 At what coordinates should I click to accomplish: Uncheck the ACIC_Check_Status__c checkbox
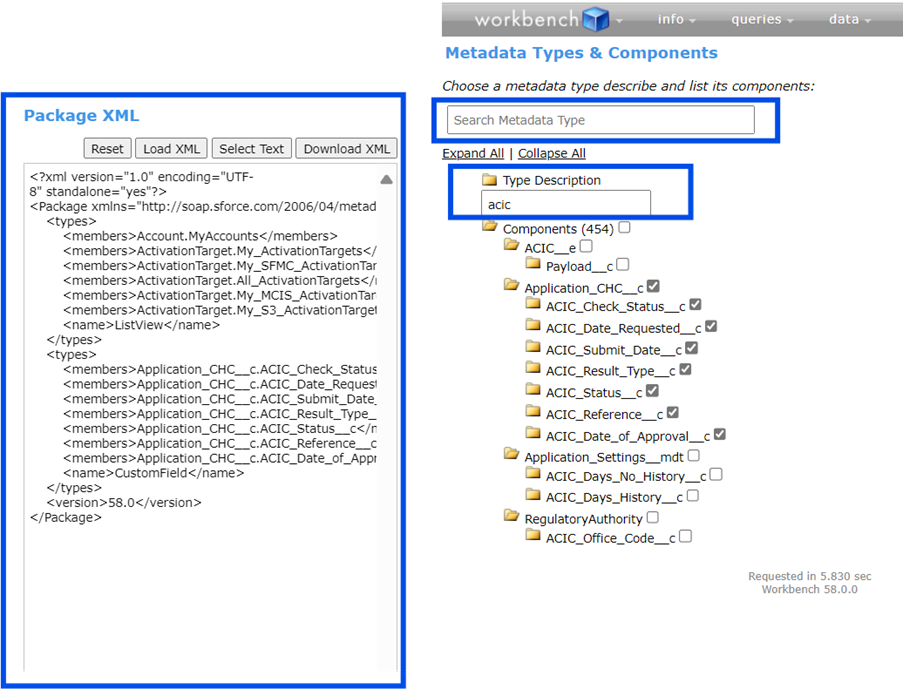pos(696,305)
